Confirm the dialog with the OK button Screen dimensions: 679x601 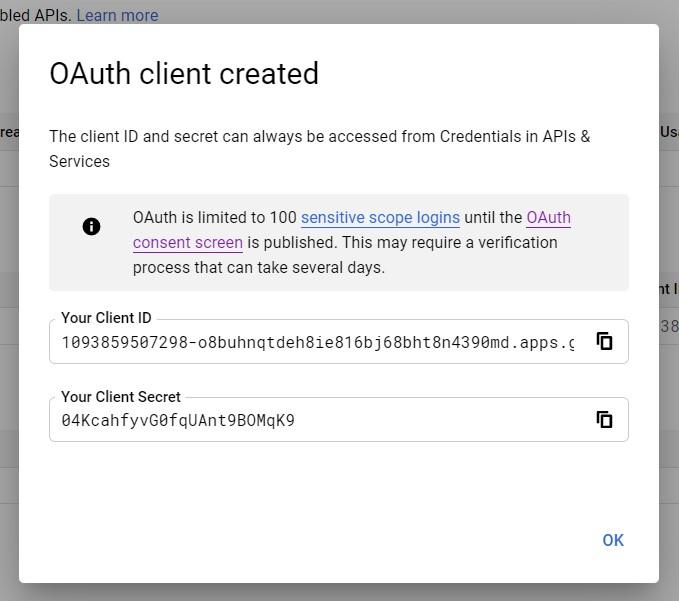(613, 540)
